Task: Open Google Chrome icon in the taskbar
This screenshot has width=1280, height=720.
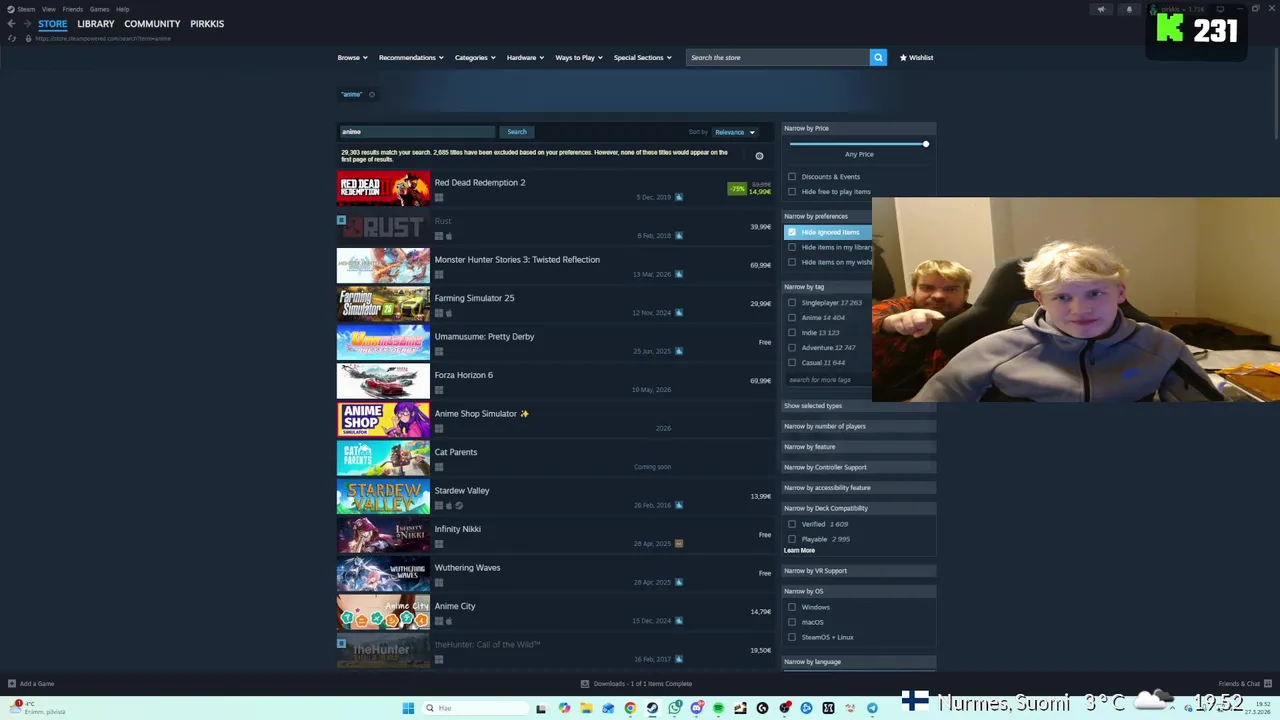Action: (x=630, y=708)
